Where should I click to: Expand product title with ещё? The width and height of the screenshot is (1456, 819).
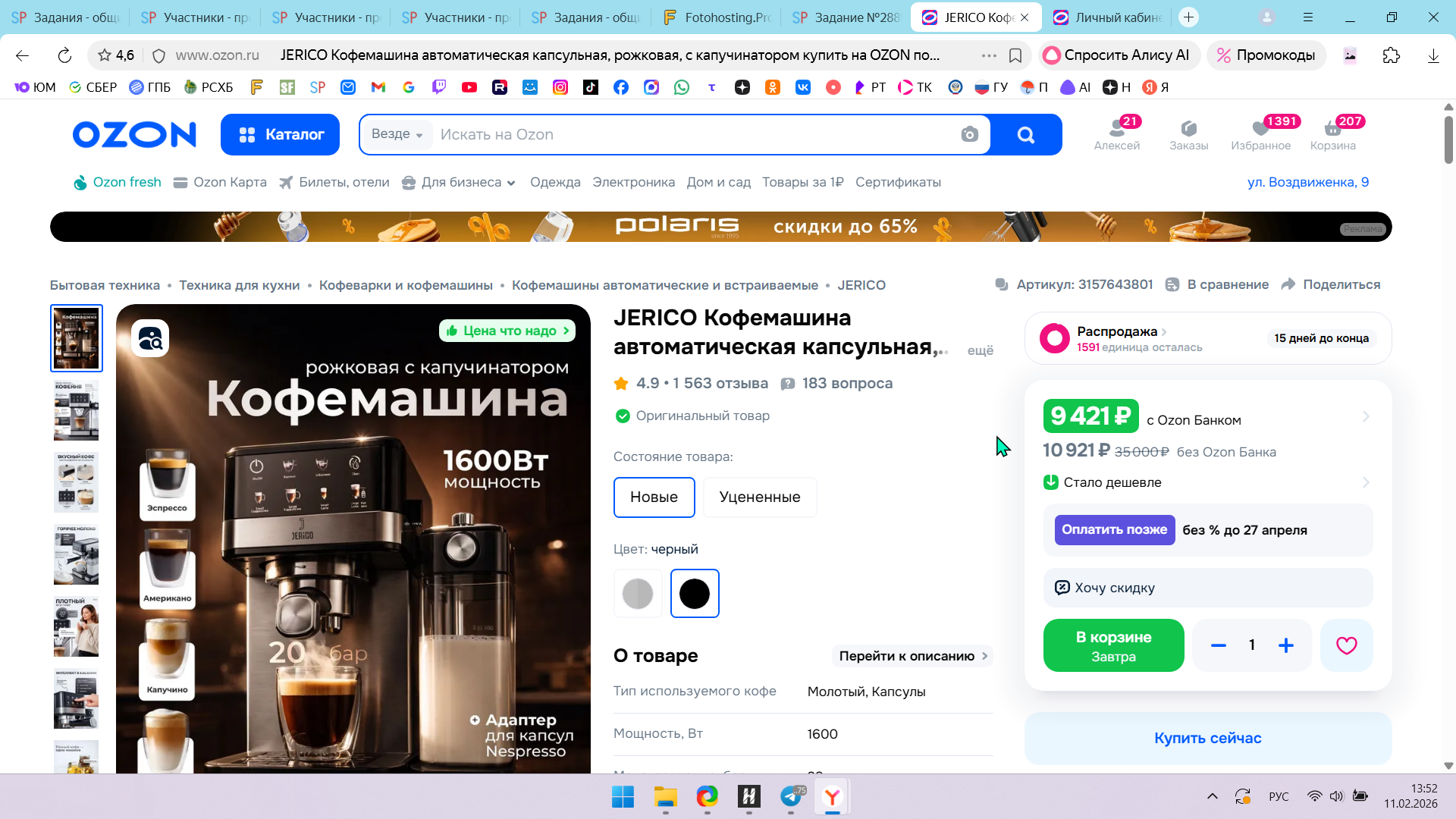pos(980,350)
